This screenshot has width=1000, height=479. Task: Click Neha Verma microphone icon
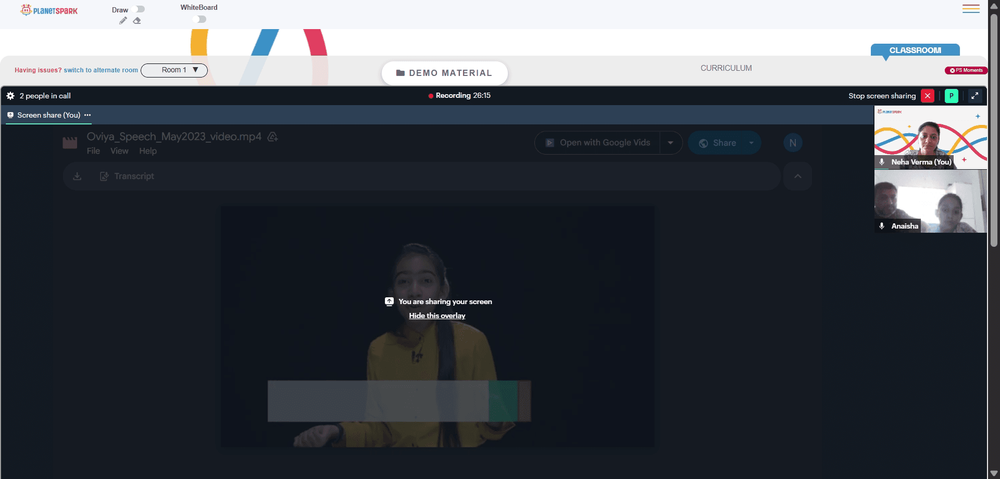[x=882, y=162]
